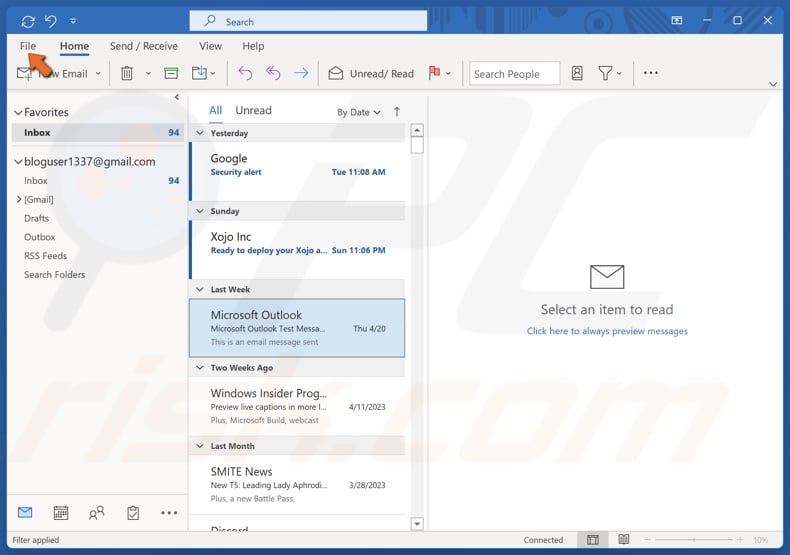This screenshot has width=790, height=555.
Task: Click the Undo icon in title bar
Action: 51,21
